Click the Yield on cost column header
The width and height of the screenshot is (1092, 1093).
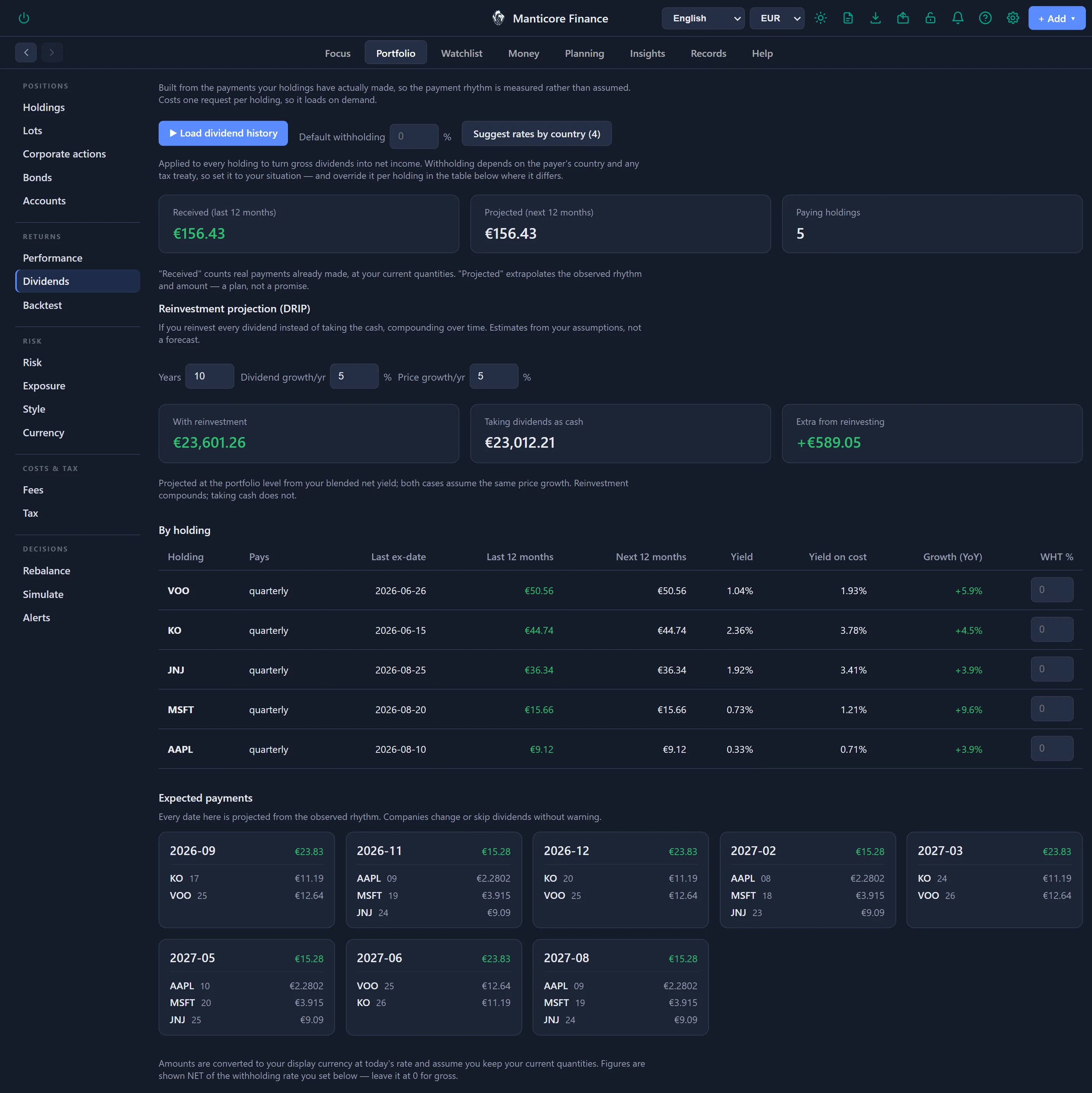pyautogui.click(x=838, y=557)
